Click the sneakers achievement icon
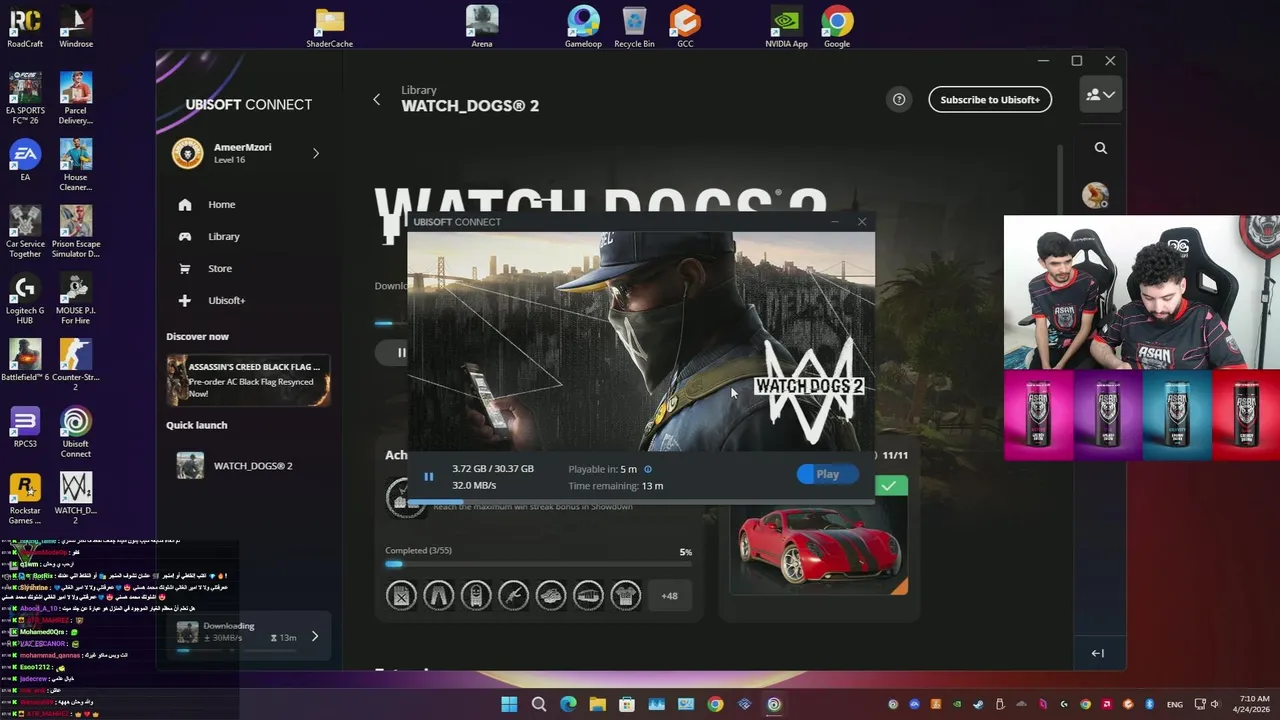1280x720 pixels. (551, 596)
